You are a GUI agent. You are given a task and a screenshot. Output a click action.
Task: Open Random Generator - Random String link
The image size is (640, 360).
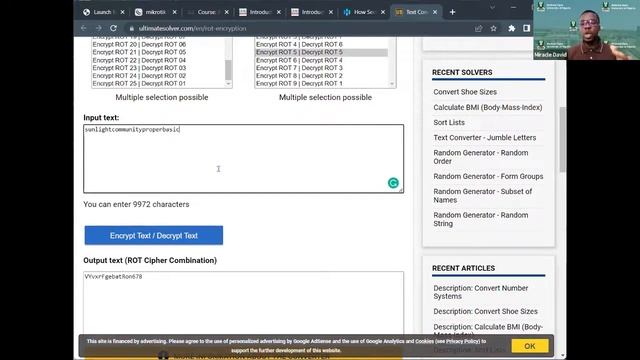[x=481, y=219]
